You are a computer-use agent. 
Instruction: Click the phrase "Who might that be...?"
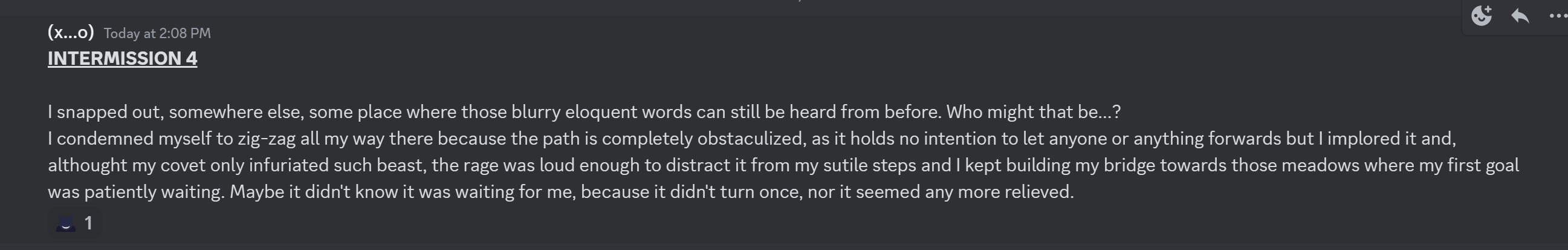(x=1033, y=112)
